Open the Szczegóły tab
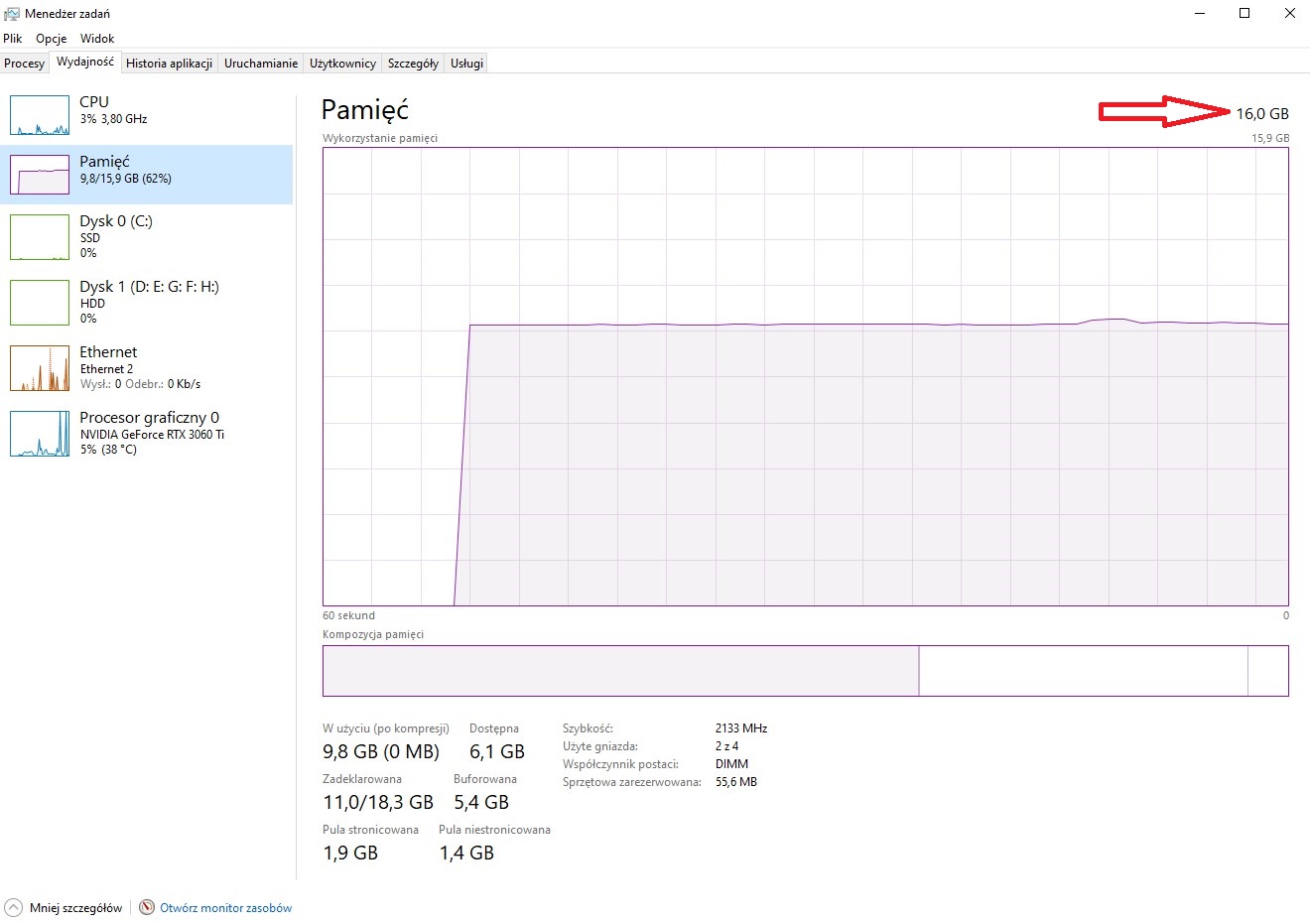 (413, 64)
